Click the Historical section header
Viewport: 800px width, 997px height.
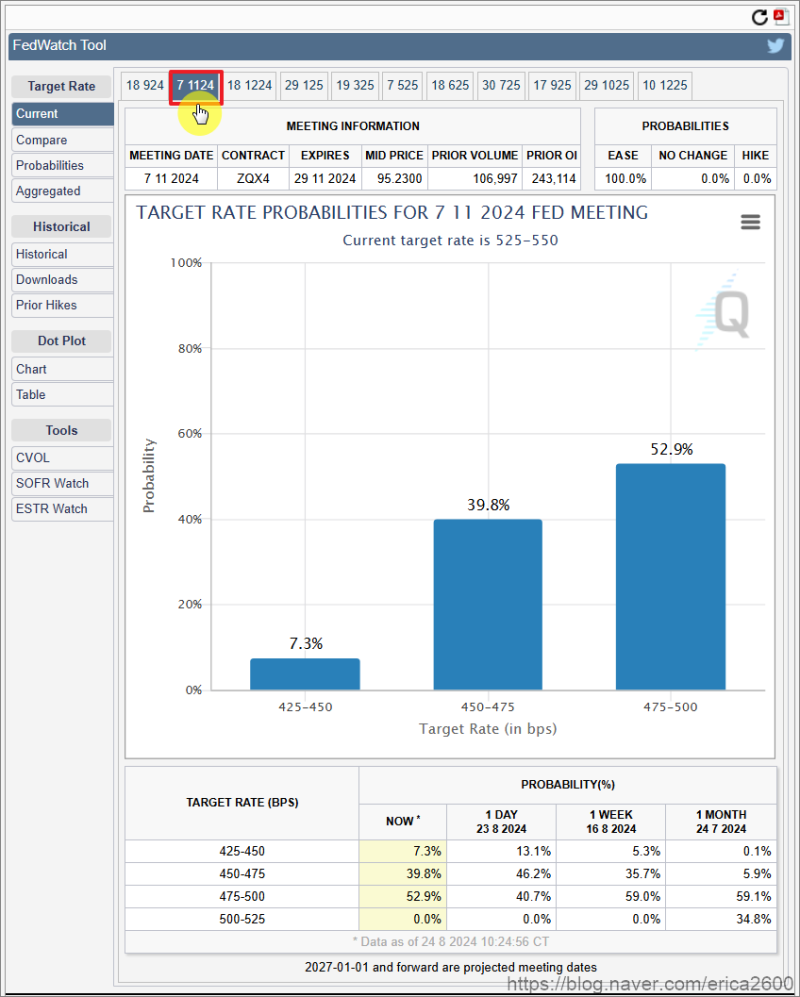coord(61,226)
